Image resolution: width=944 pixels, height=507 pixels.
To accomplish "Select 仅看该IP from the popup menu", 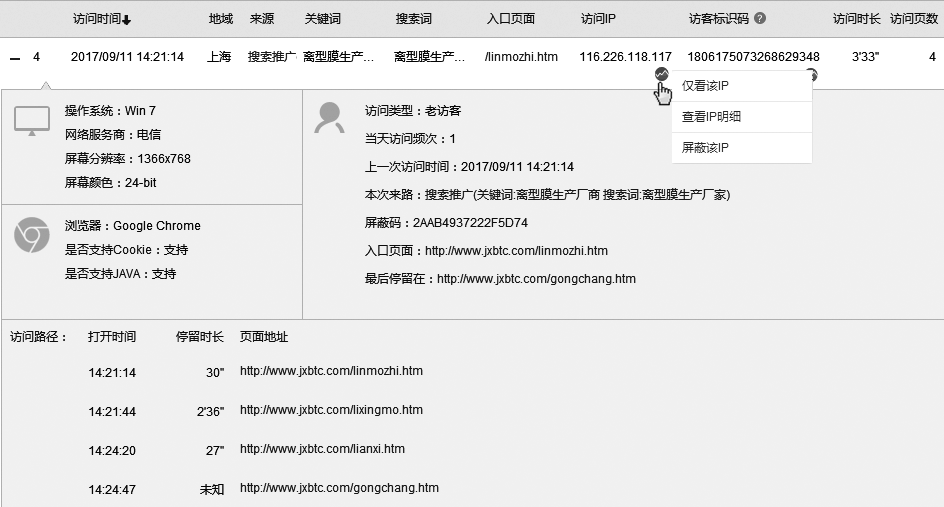I will pyautogui.click(x=705, y=86).
